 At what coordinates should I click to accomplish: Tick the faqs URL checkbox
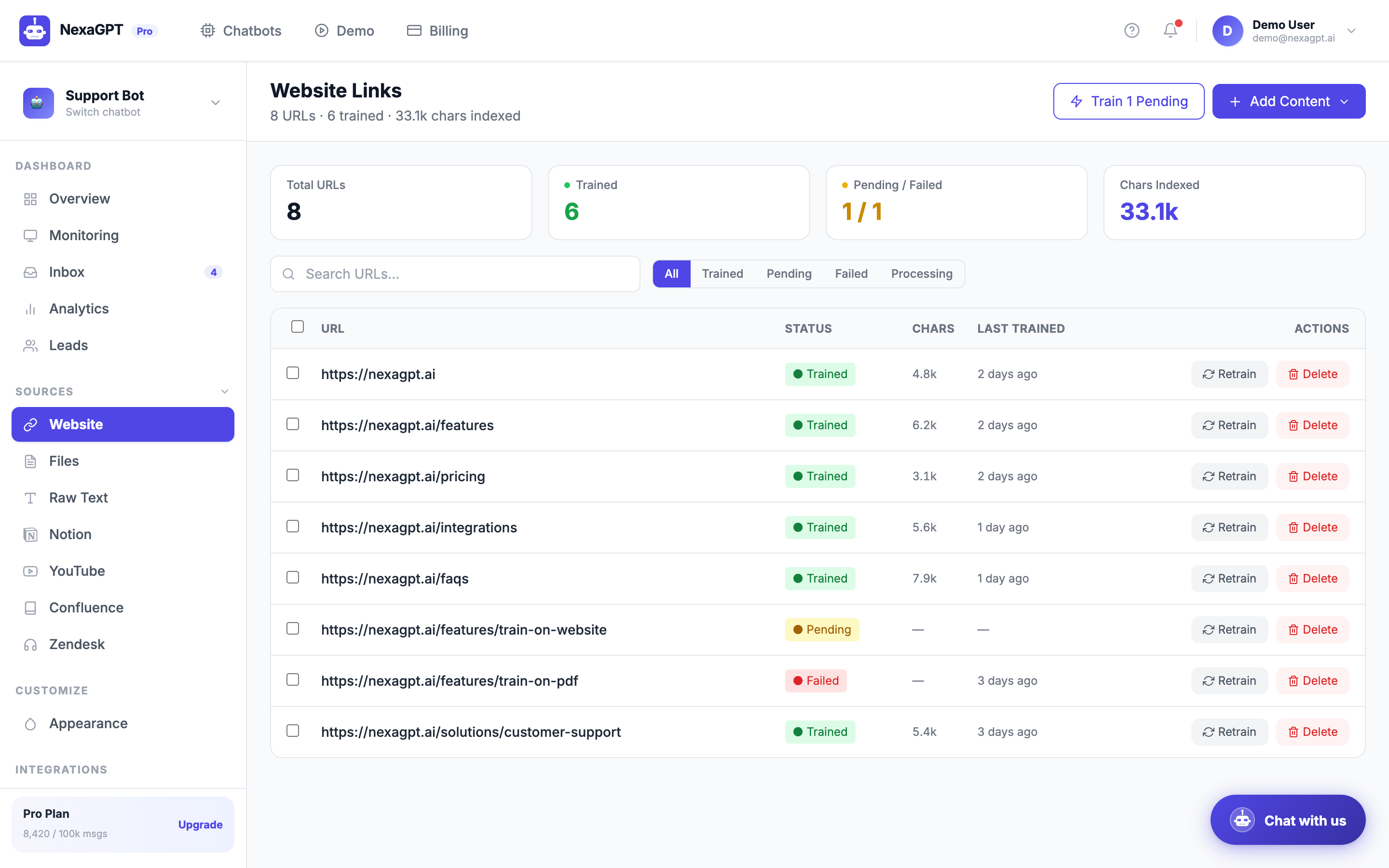[x=293, y=578]
